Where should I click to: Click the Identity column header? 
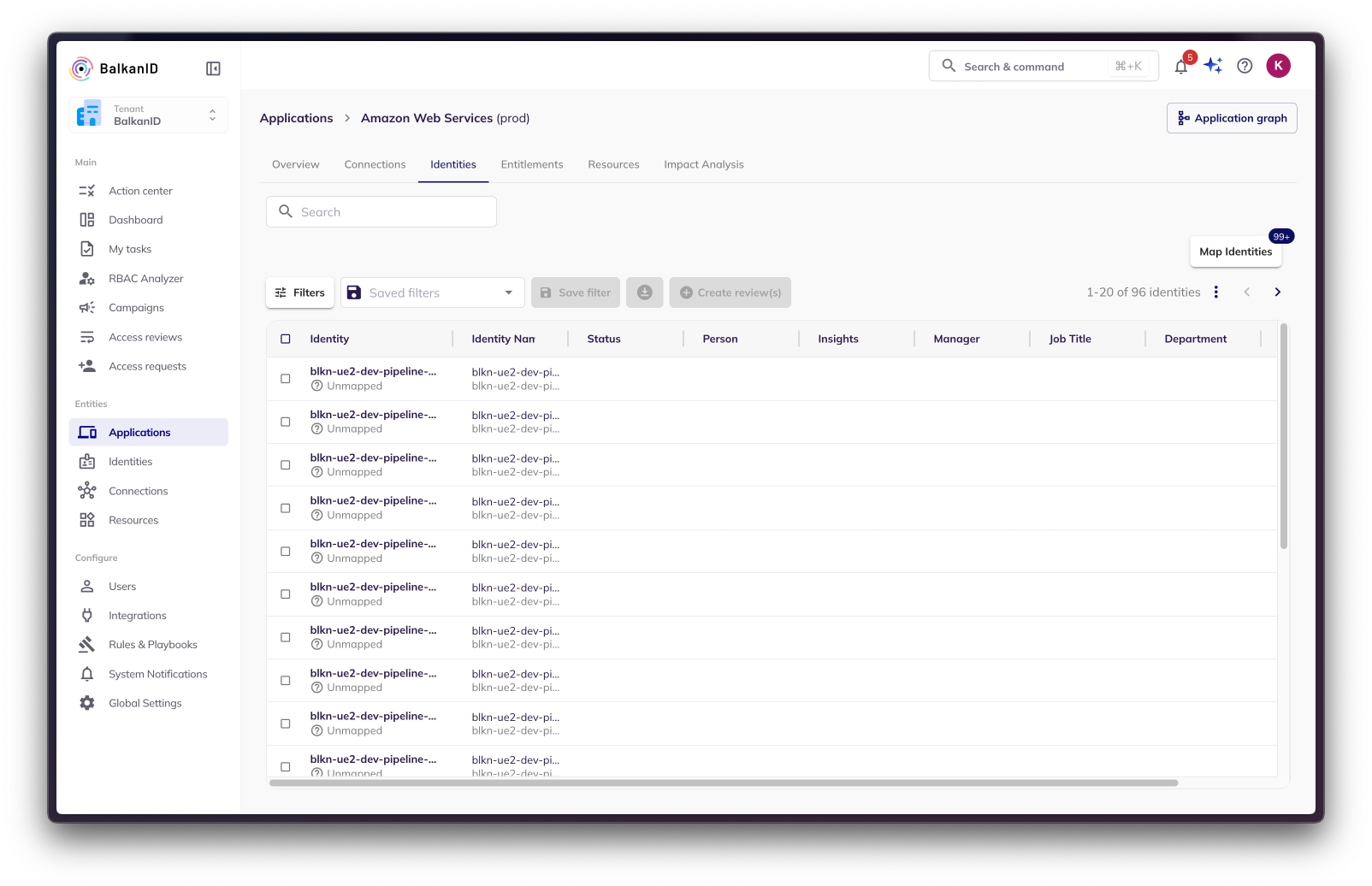(329, 339)
